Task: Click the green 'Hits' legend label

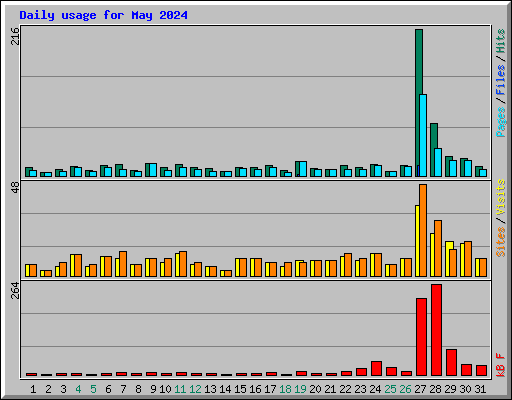Action: [x=501, y=41]
